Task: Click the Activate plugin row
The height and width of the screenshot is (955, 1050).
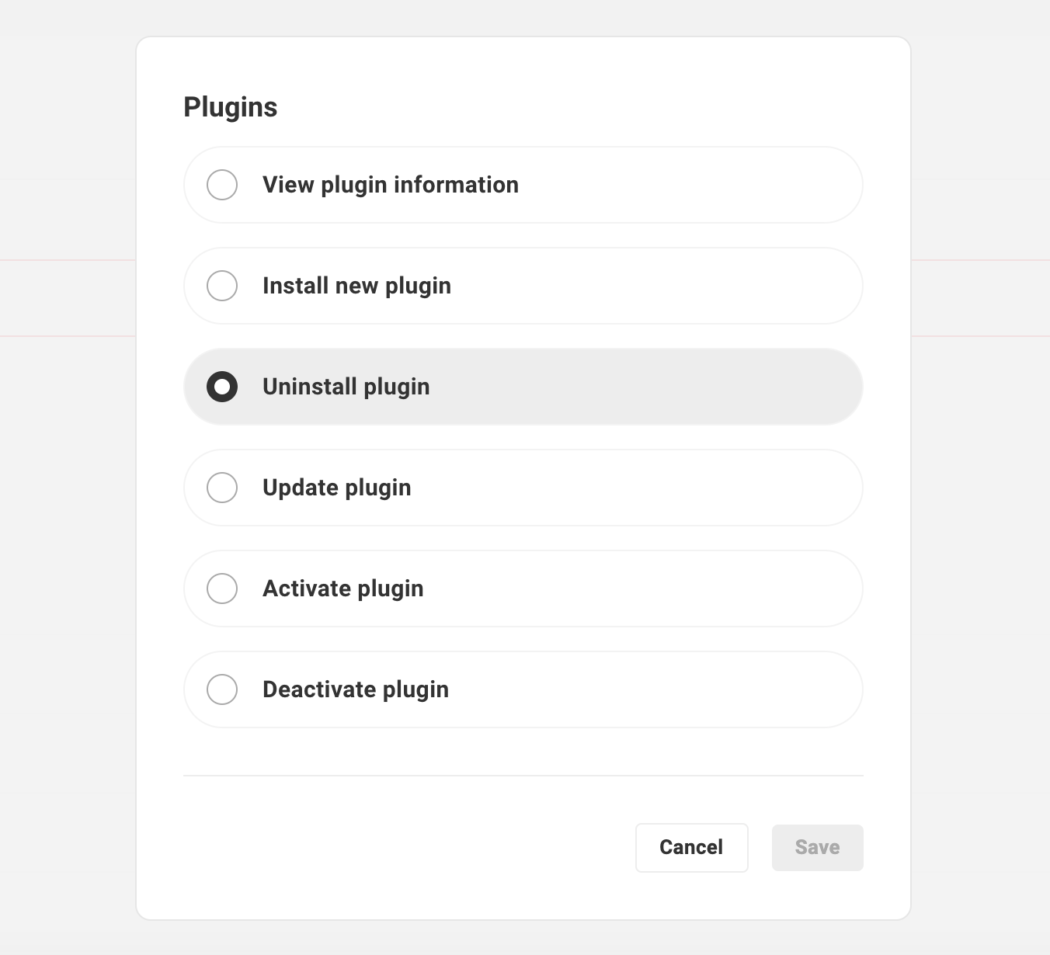Action: [x=522, y=588]
